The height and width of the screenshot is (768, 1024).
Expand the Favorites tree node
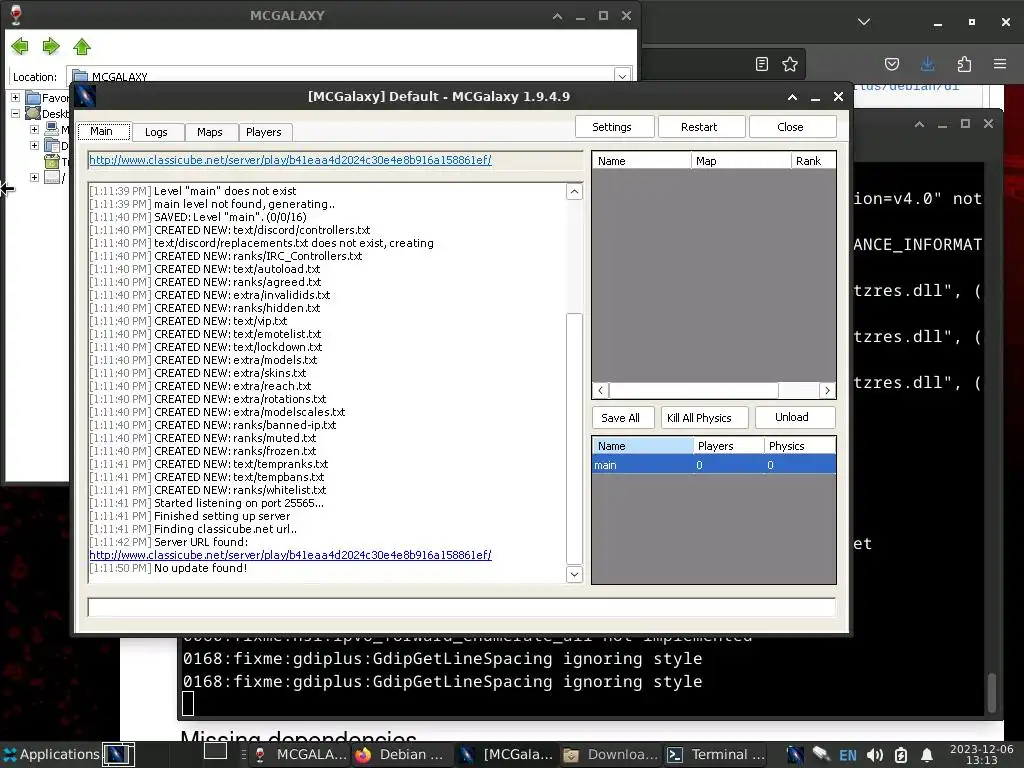tap(15, 97)
